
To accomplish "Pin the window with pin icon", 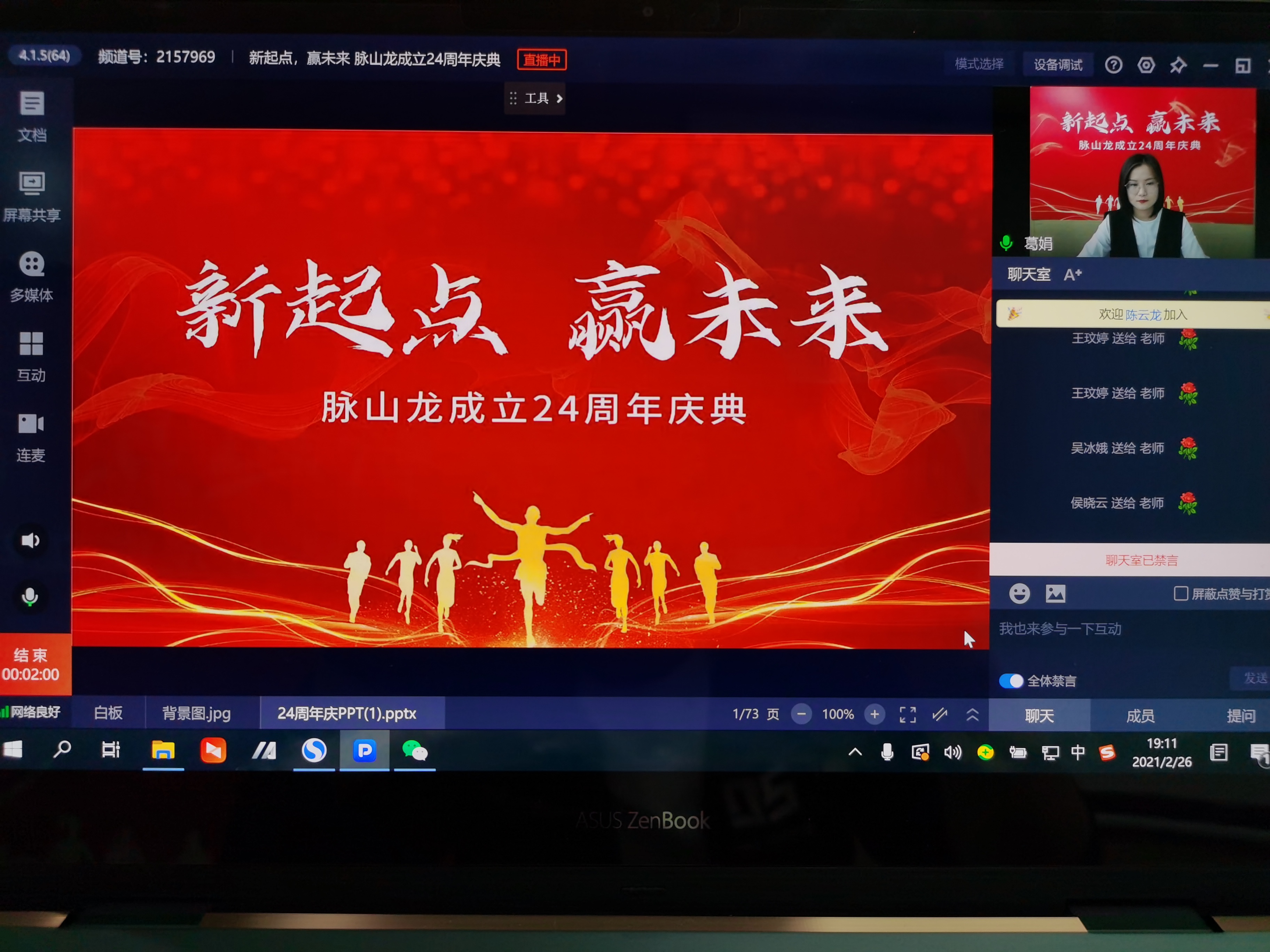I will pyautogui.click(x=1177, y=65).
